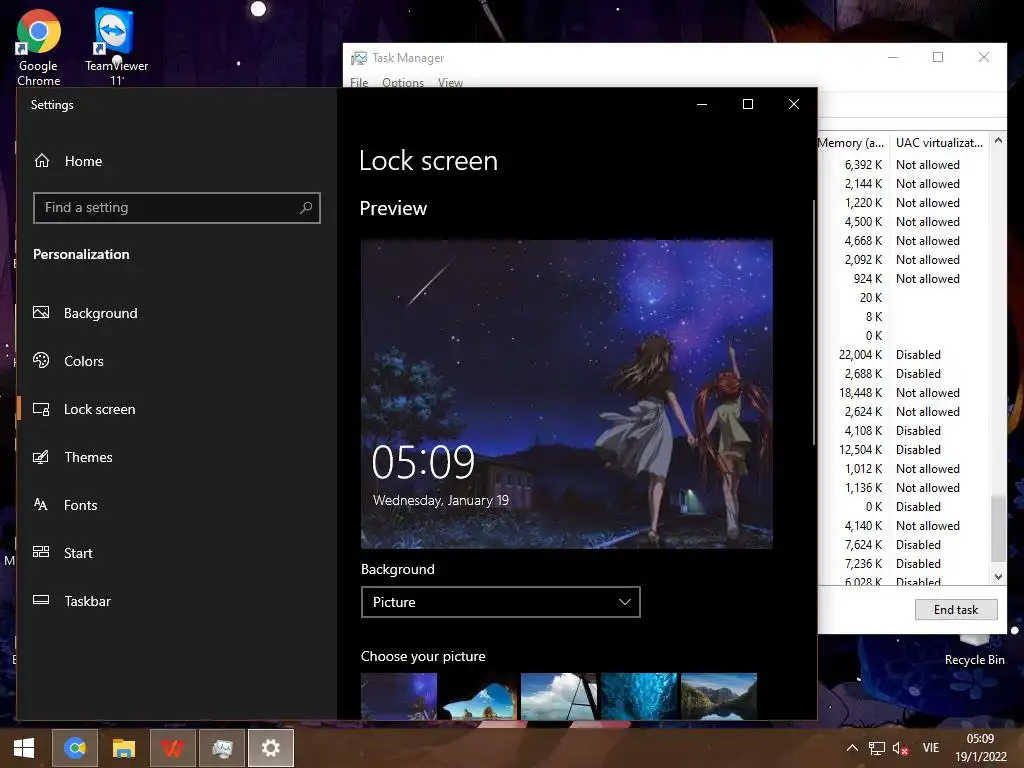Go to Background personalization page

click(101, 313)
